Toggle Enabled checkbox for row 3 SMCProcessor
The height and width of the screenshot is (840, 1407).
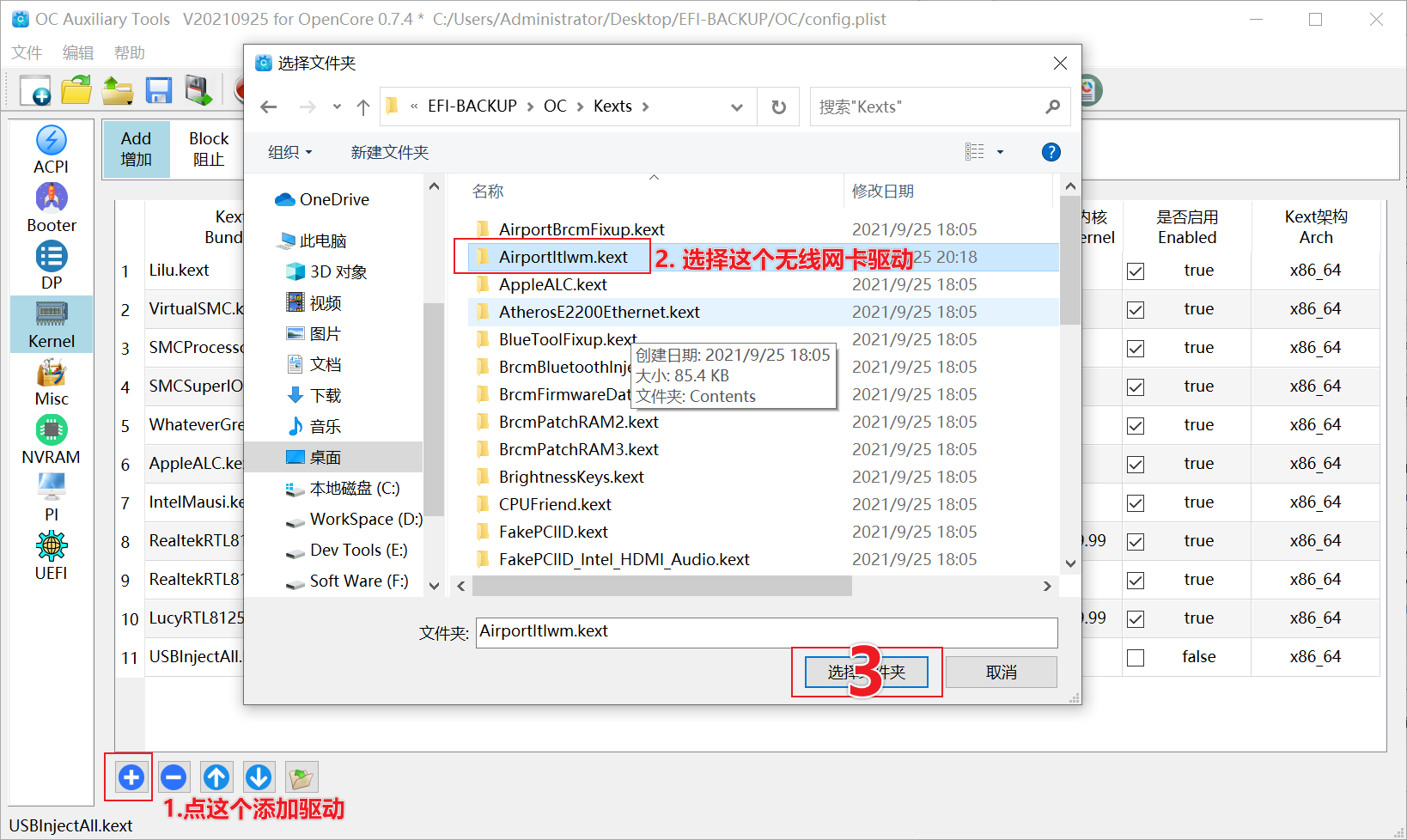pos(1136,349)
